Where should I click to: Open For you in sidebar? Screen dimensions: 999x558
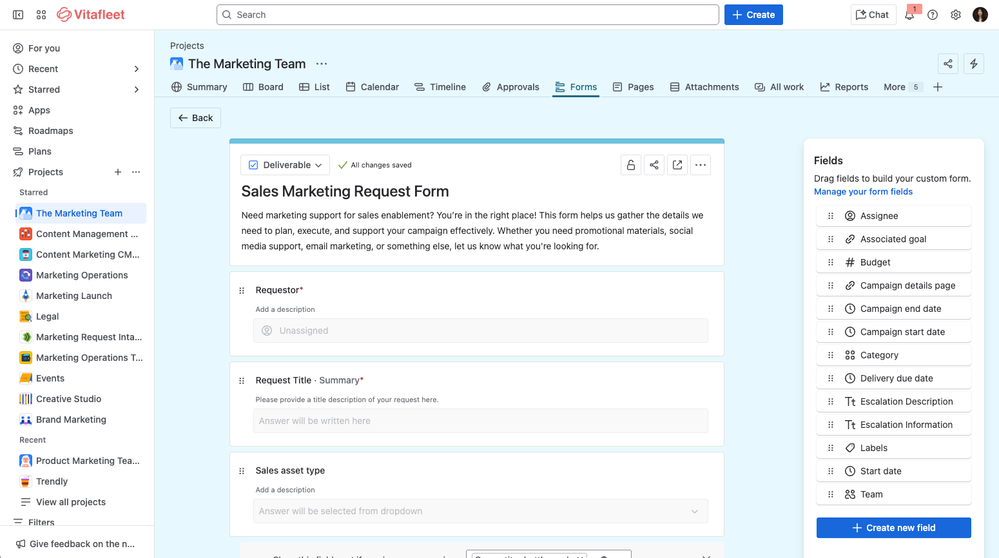(76, 48)
